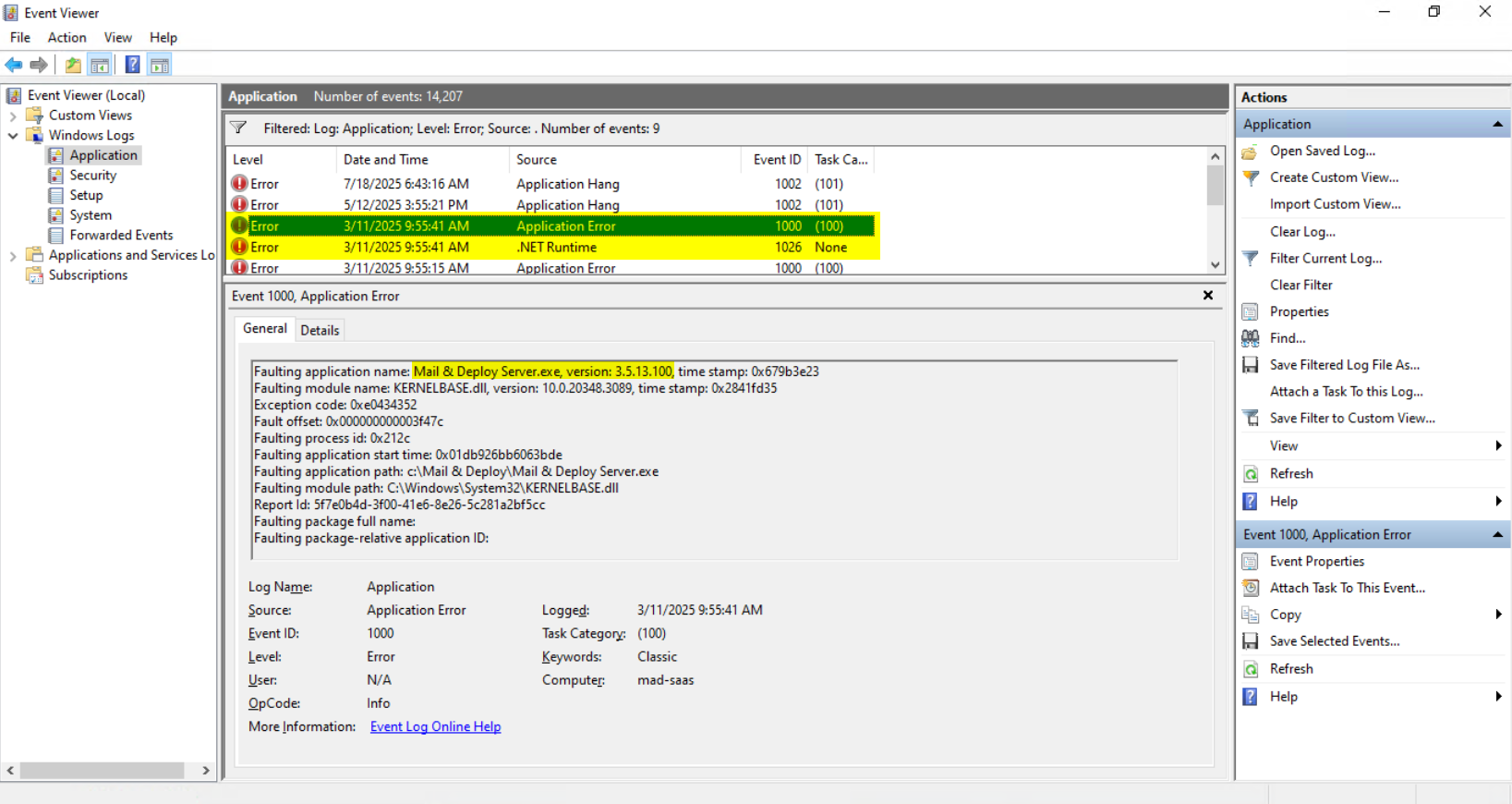Collapse the Event 1000, Application Error actions section

(1497, 534)
